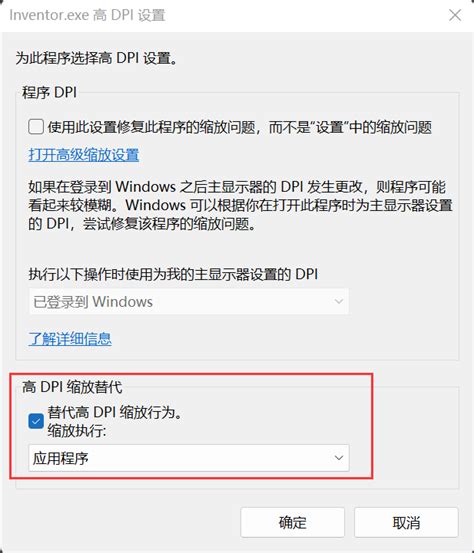Open the 应用程序 scaling dropdown
The width and height of the screenshot is (474, 553).
coord(189,458)
